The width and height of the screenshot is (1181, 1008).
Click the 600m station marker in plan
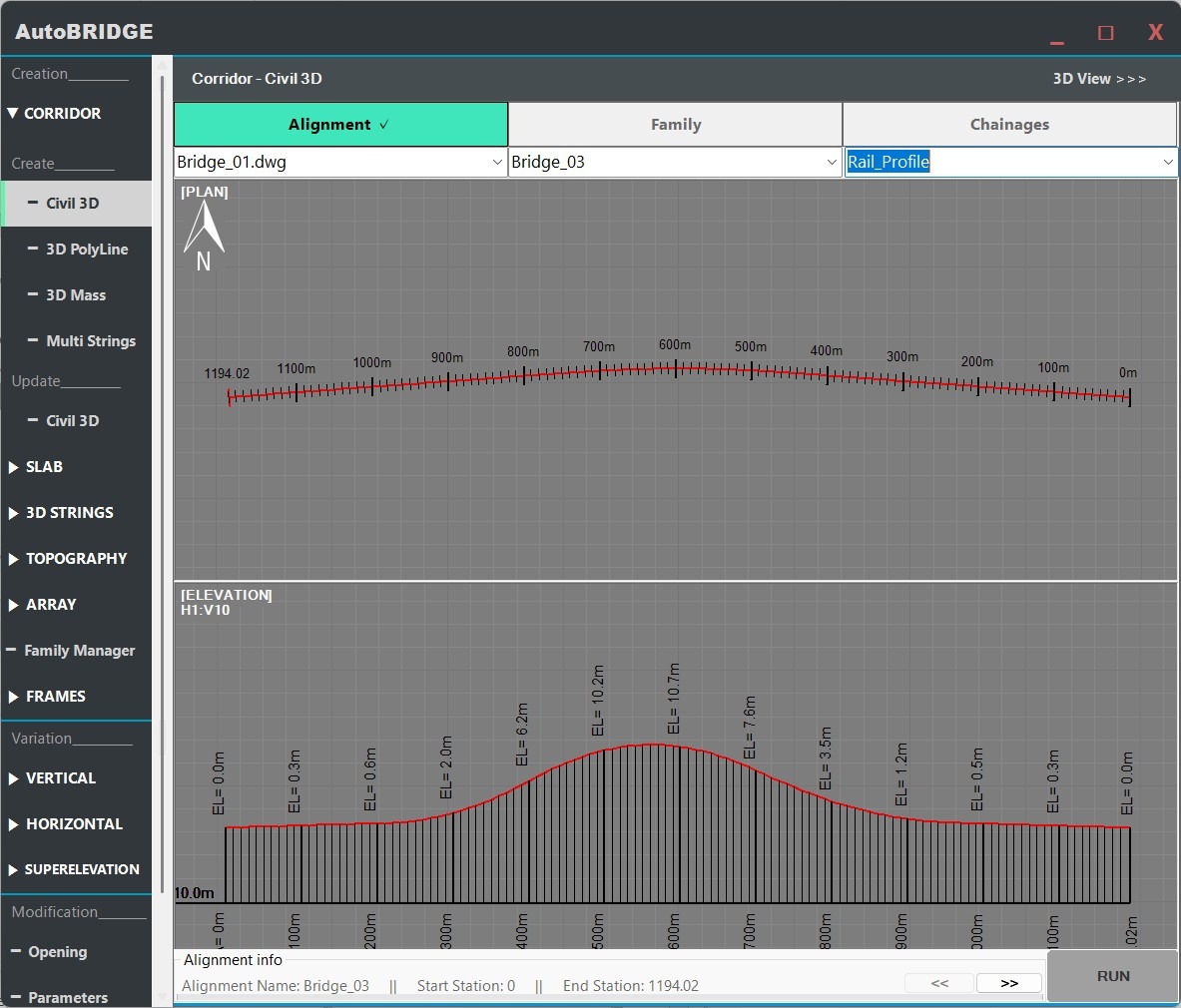[x=676, y=366]
